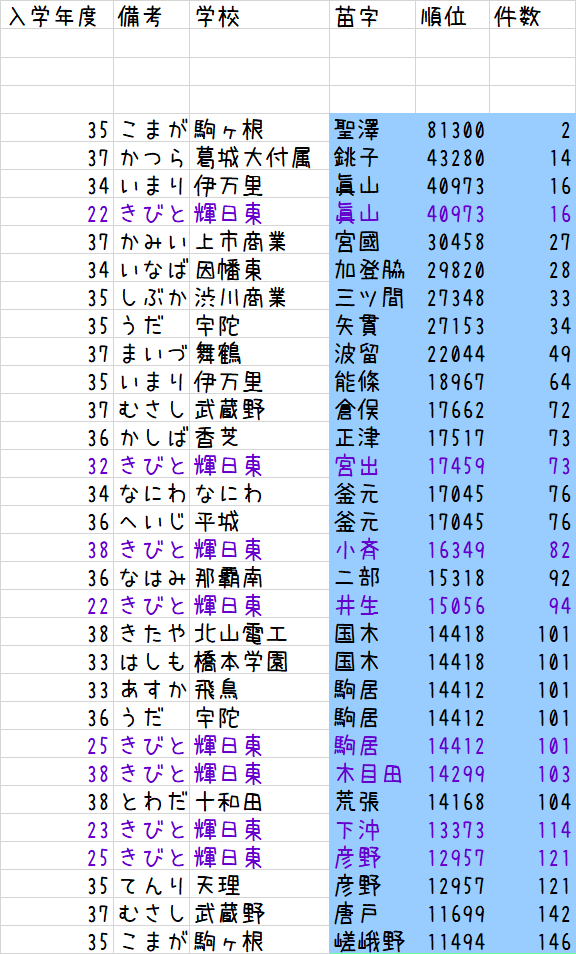Click the school cell 舞鶴
Viewport: 576px width, 954px height.
pyautogui.click(x=260, y=352)
